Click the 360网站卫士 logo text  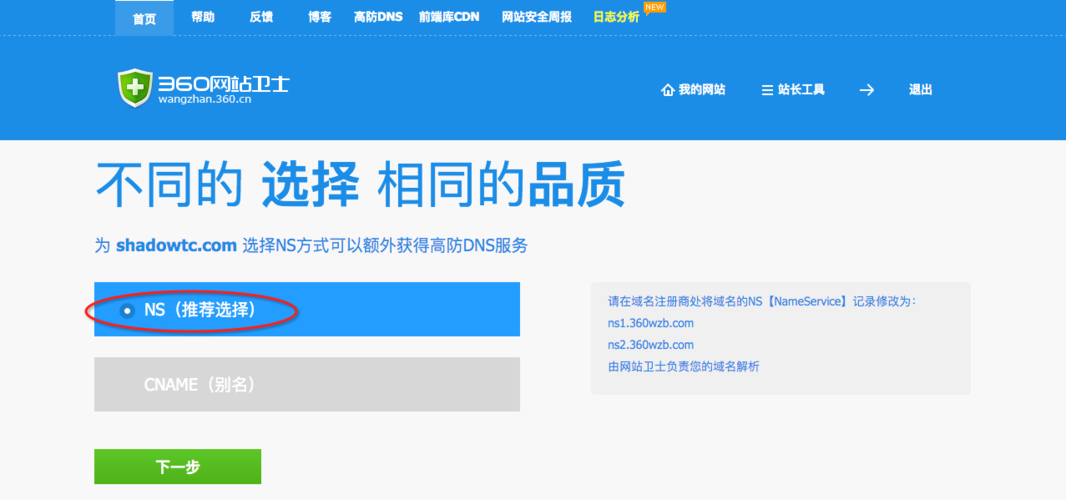tap(224, 84)
